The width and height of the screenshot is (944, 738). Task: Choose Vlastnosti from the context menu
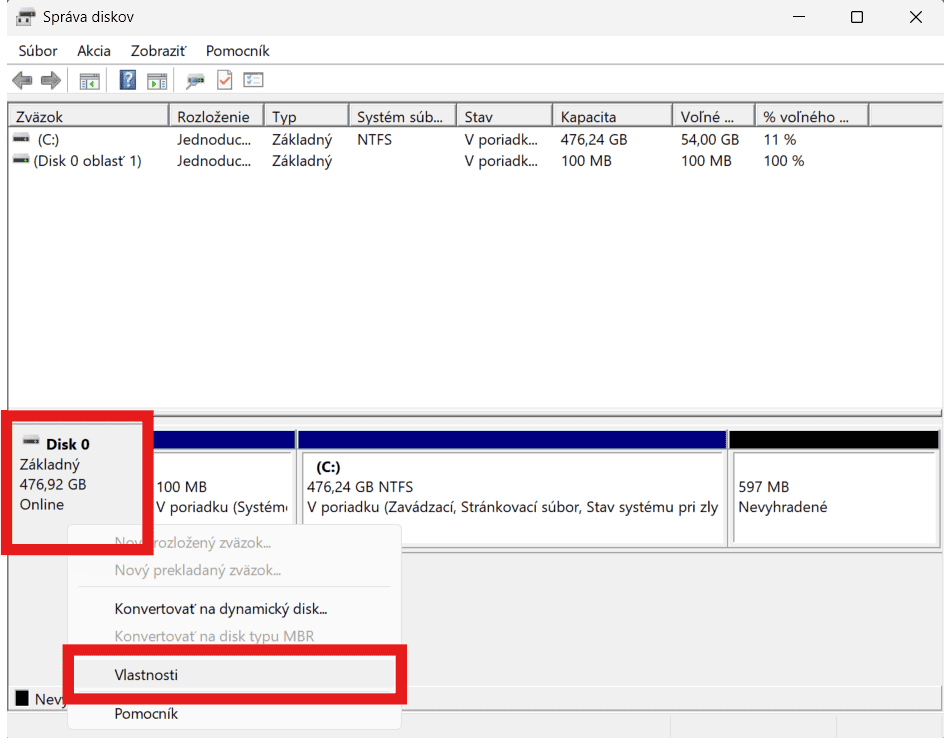click(x=146, y=675)
